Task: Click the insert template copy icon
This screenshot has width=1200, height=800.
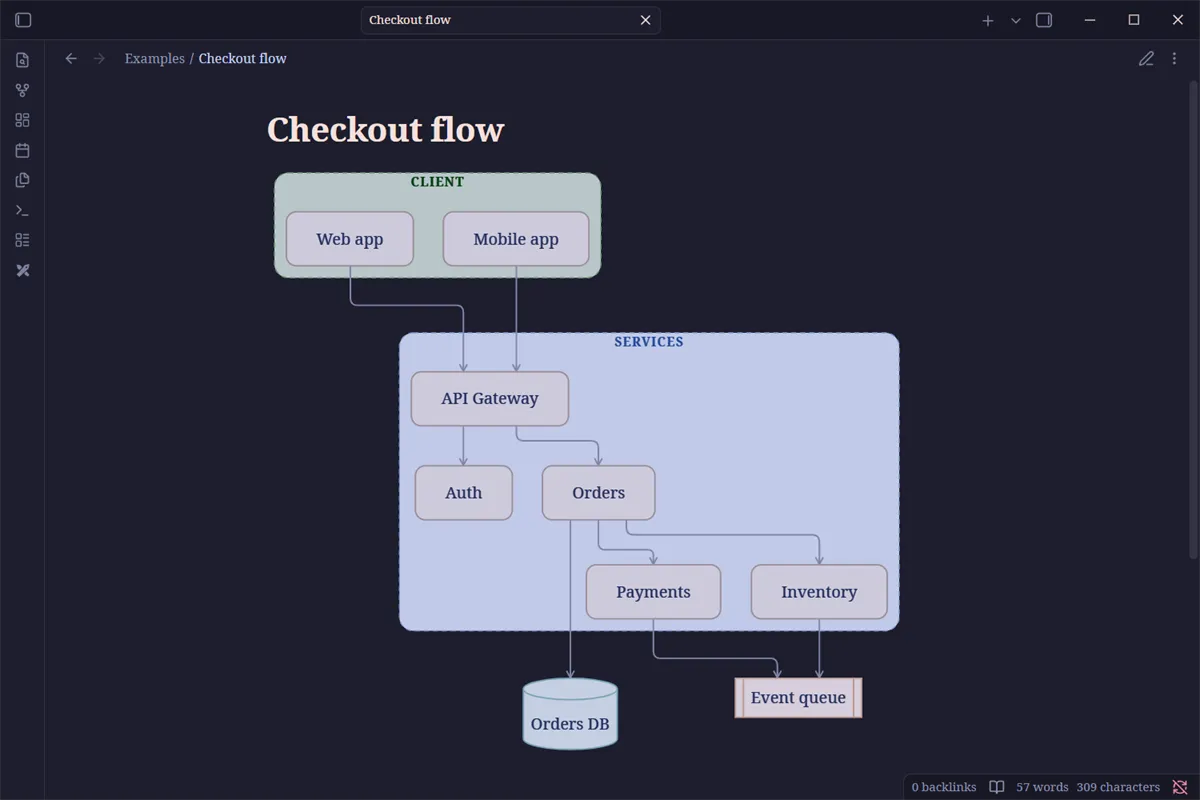Action: point(23,180)
